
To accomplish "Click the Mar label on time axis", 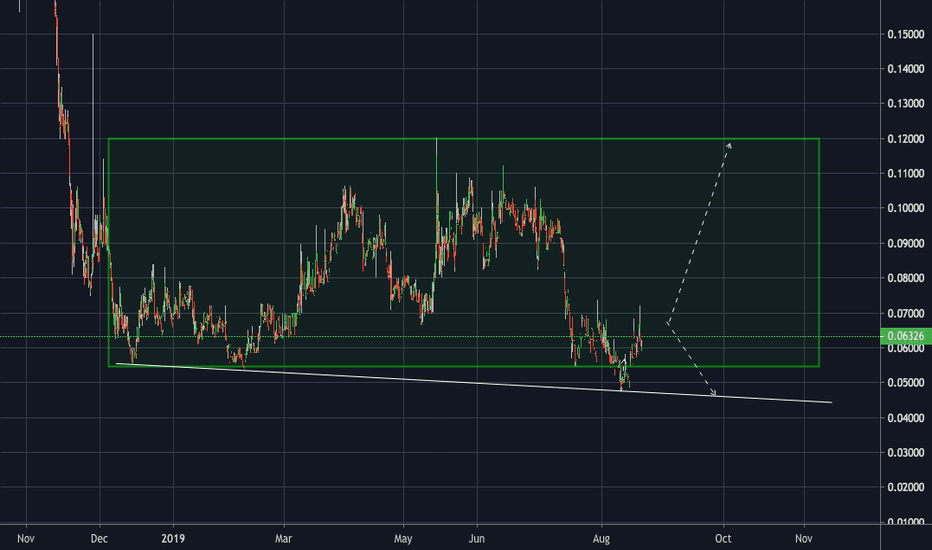I will click(284, 539).
